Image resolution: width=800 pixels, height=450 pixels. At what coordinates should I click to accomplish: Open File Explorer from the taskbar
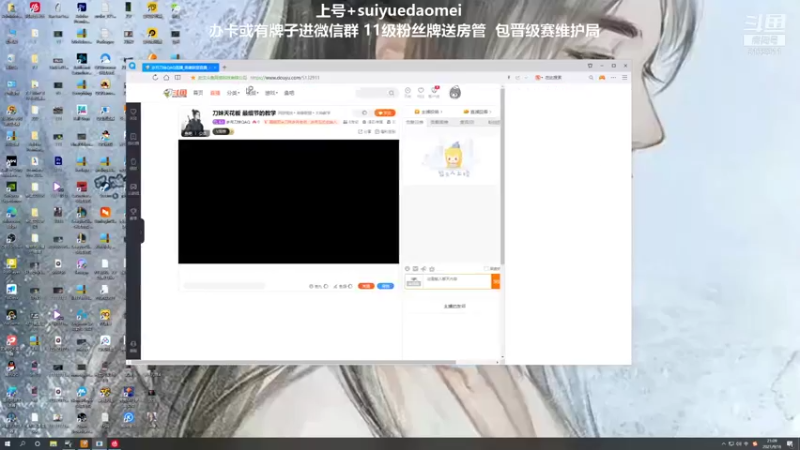tap(53, 444)
